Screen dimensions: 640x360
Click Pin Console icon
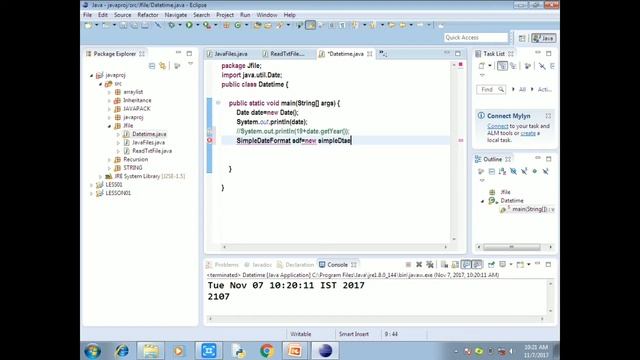pyautogui.click(x=491, y=264)
